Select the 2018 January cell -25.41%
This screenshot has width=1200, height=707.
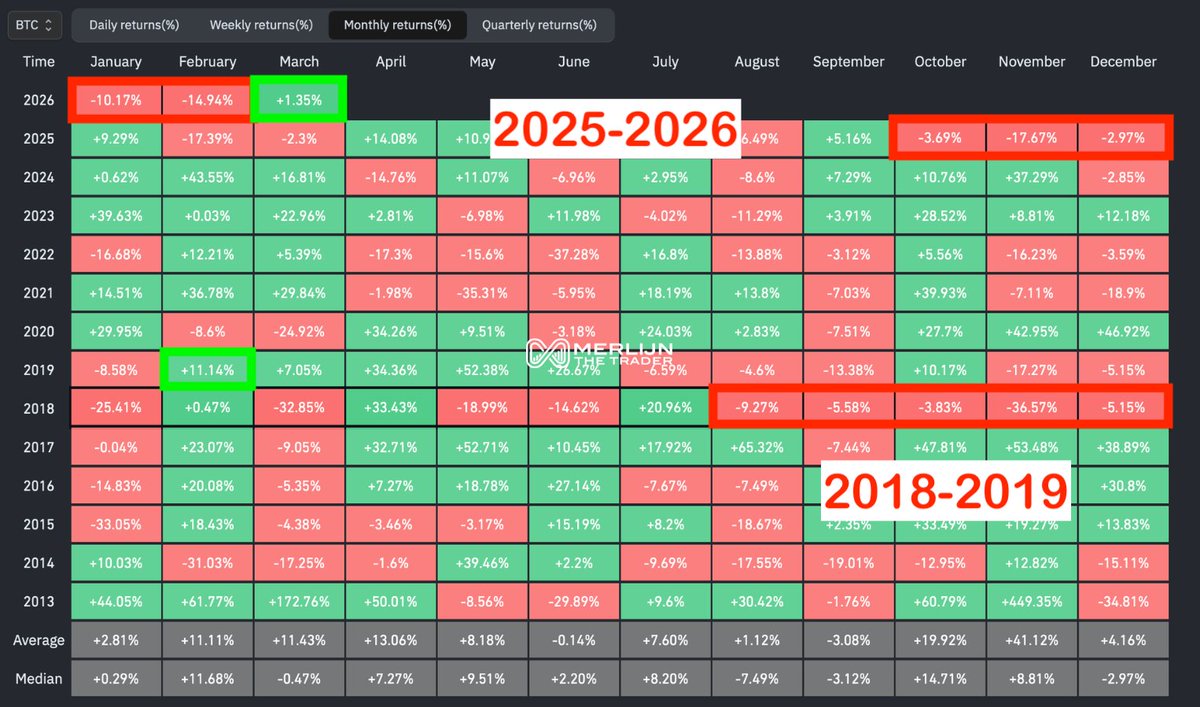116,409
